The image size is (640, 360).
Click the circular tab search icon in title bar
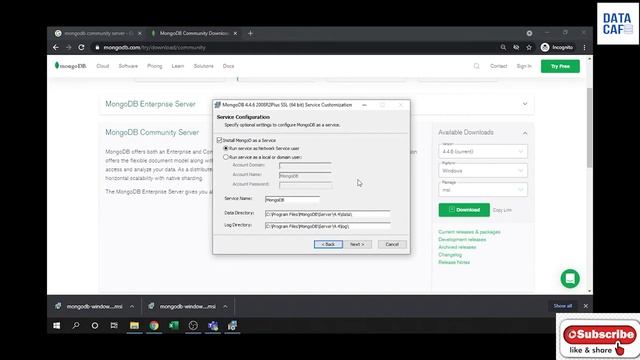pyautogui.click(x=529, y=33)
